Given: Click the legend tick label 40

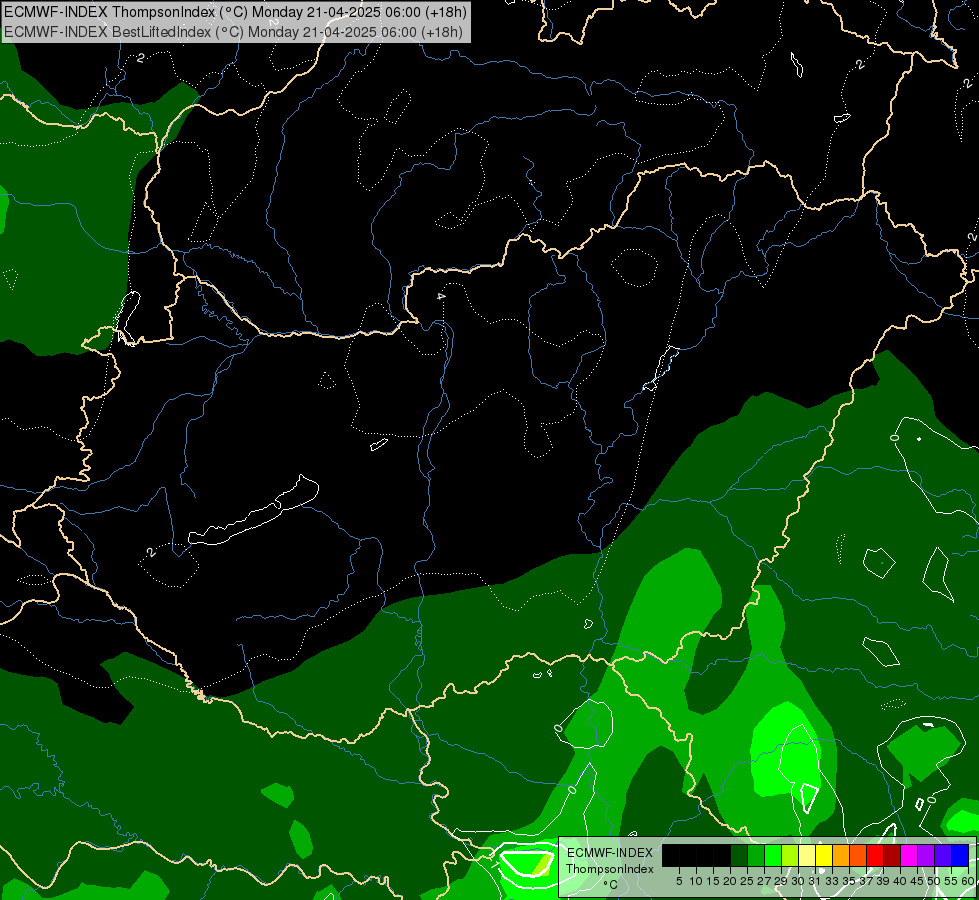Looking at the screenshot, I should tap(901, 881).
